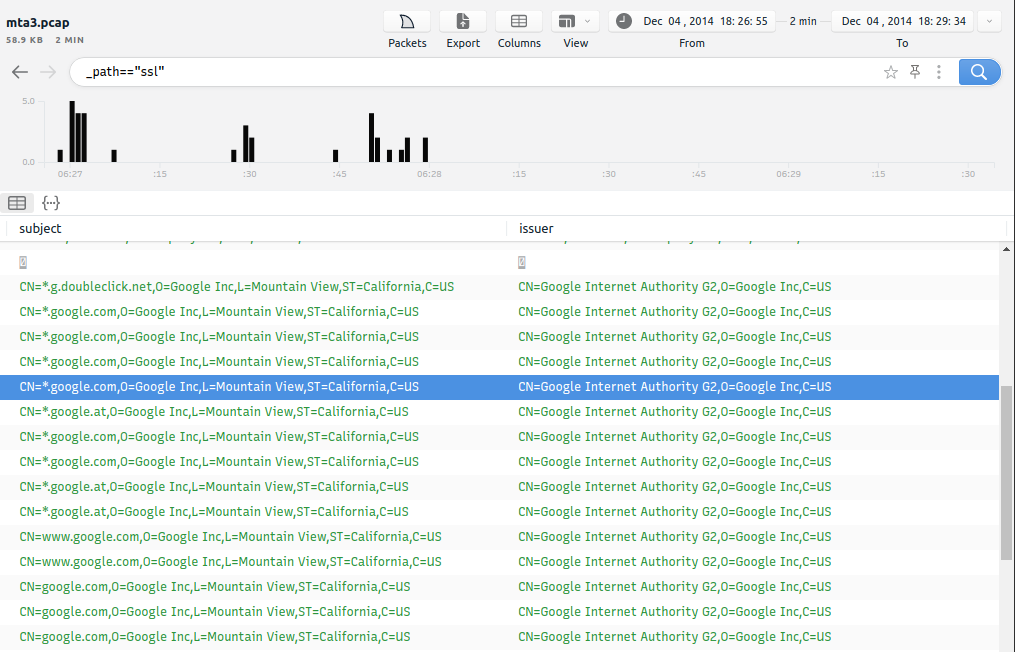The height and width of the screenshot is (652, 1015).
Task: Select the first CN=www.google.com subject cell
Action: tap(230, 537)
